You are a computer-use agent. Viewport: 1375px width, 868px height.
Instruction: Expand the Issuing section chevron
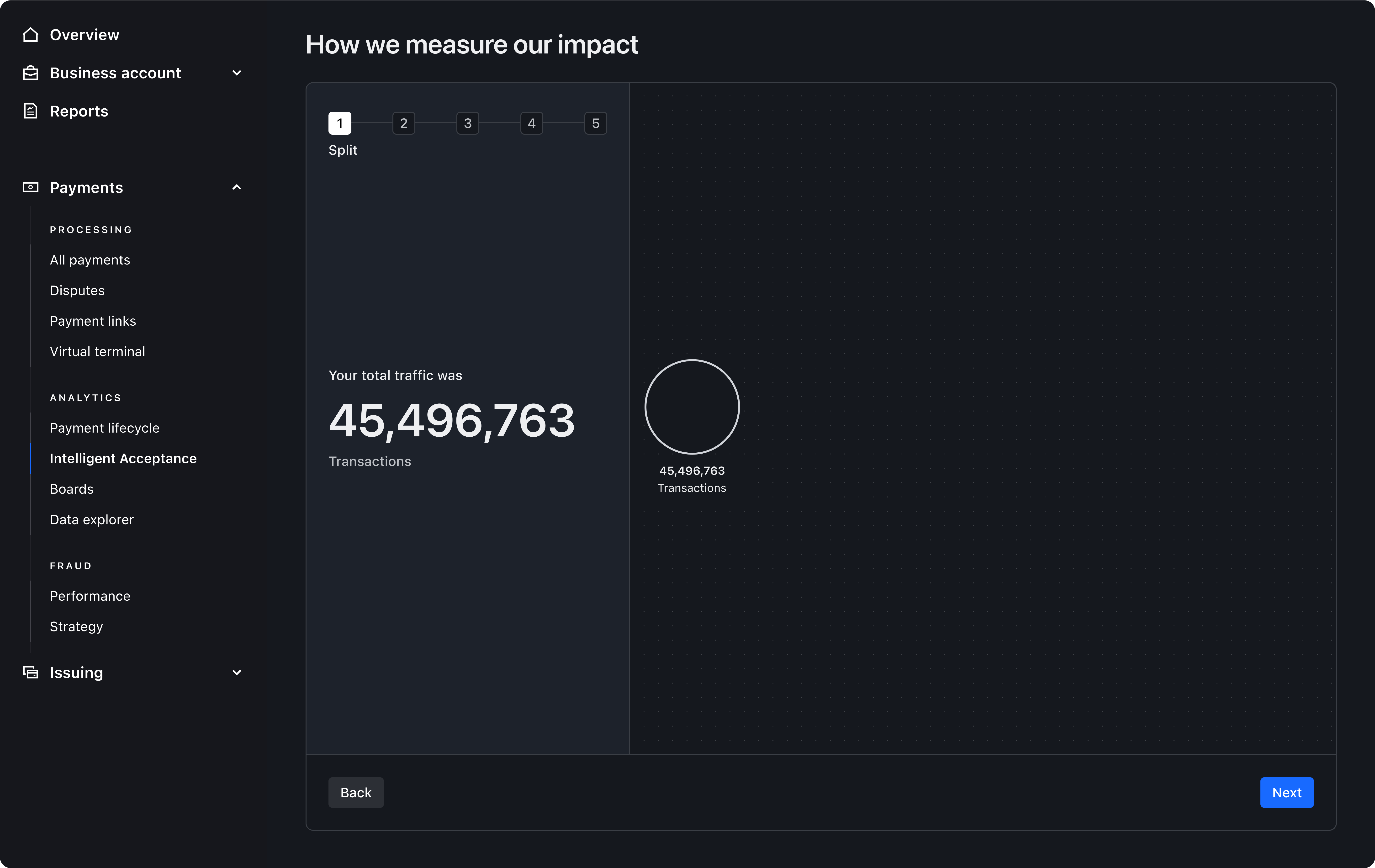pos(237,672)
